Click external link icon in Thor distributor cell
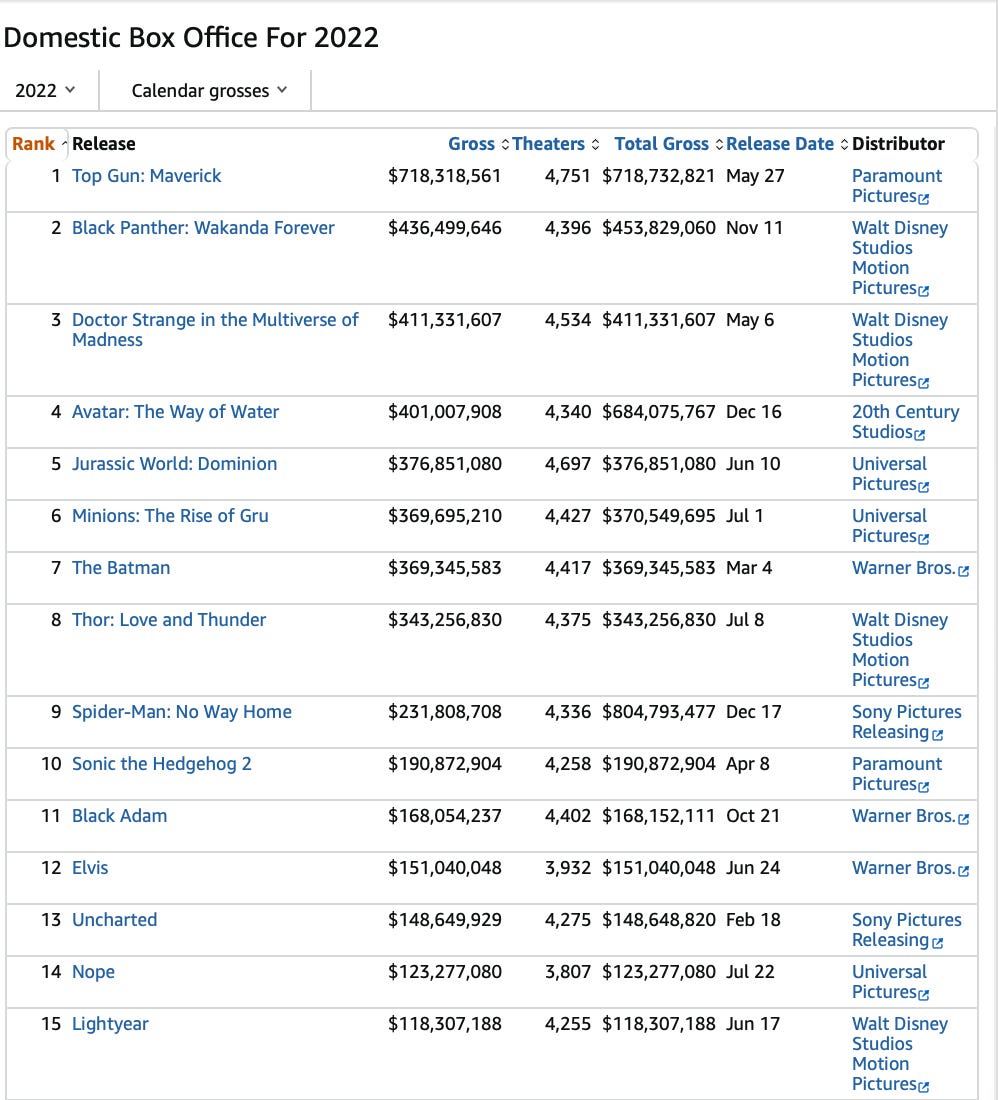The image size is (998, 1100). [x=924, y=682]
